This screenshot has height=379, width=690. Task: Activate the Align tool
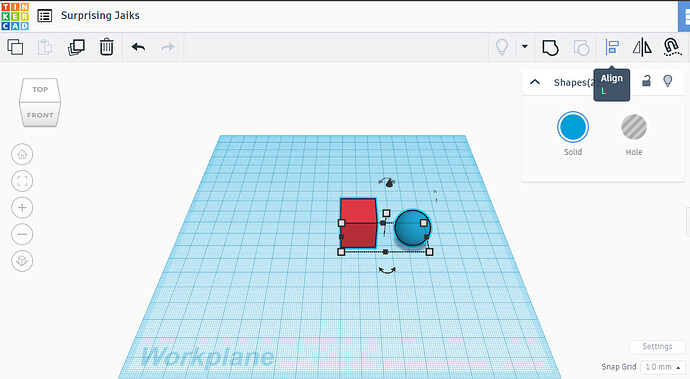[612, 47]
